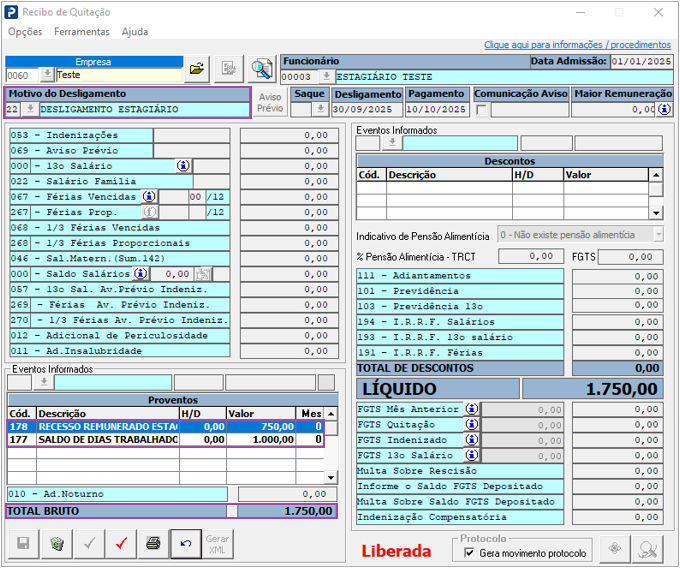Select the RECESSO REMUNERADO row in Proventos
Screen dimensions: 680x569
point(107,426)
